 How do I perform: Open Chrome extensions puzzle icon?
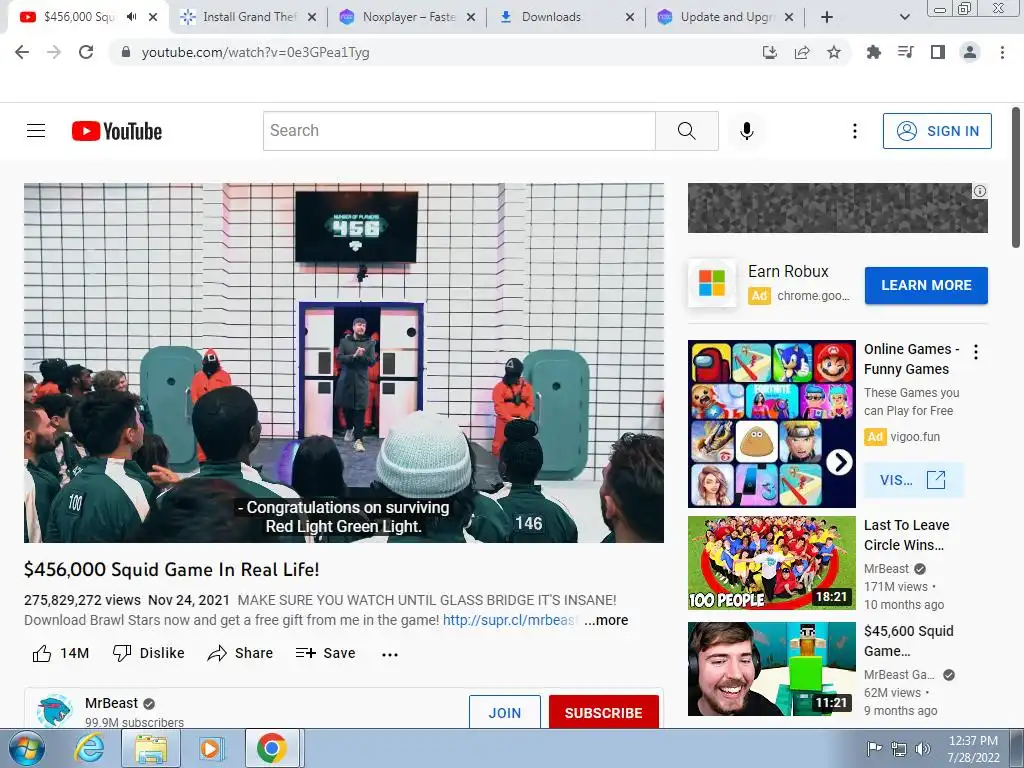pyautogui.click(x=873, y=52)
